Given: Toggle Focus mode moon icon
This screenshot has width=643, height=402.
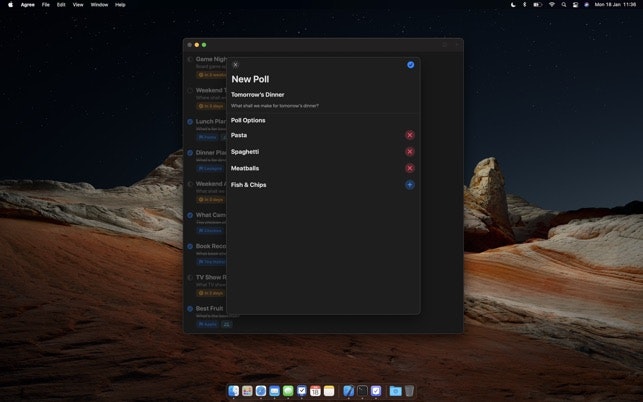Looking at the screenshot, I should click(513, 4).
